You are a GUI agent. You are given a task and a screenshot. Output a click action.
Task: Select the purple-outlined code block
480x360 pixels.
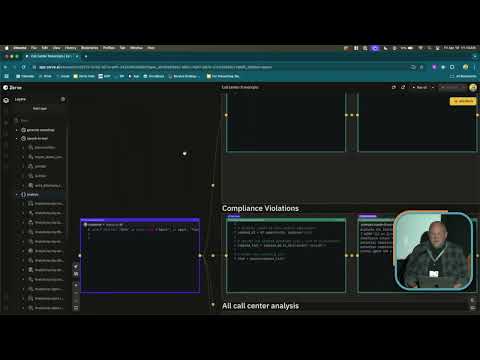coord(140,256)
